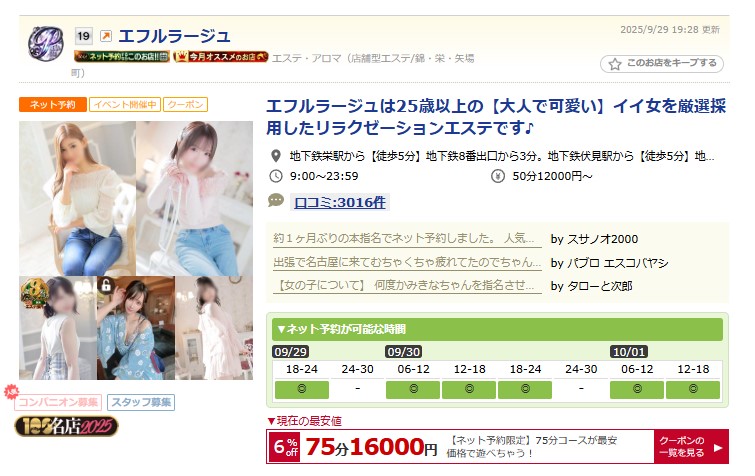This screenshot has width=755, height=476.
Task: Open the external link arrow icon
Action: (x=105, y=36)
